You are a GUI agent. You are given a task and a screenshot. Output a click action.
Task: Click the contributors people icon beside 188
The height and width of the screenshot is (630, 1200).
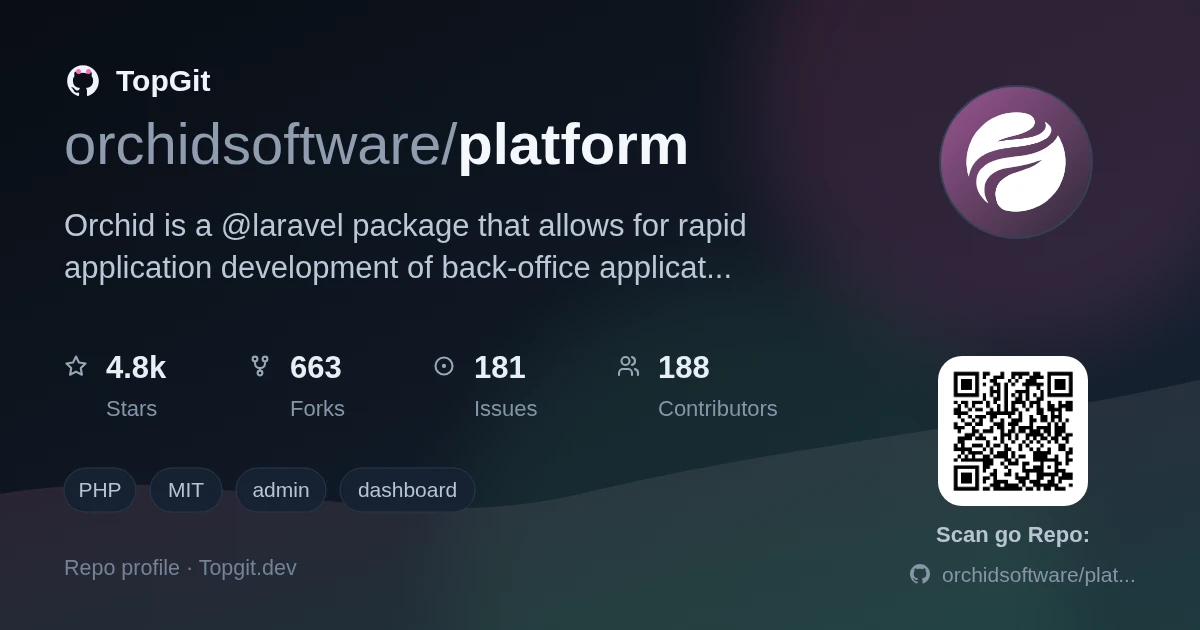[x=628, y=366]
